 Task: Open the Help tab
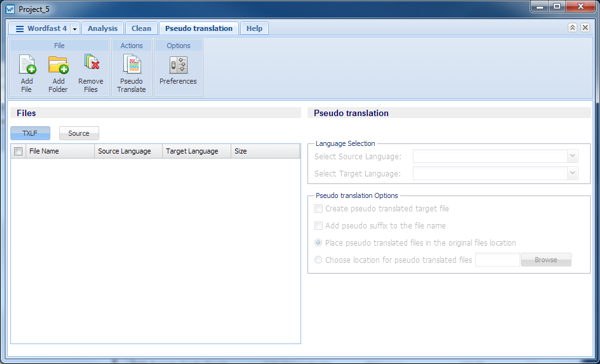pyautogui.click(x=254, y=28)
